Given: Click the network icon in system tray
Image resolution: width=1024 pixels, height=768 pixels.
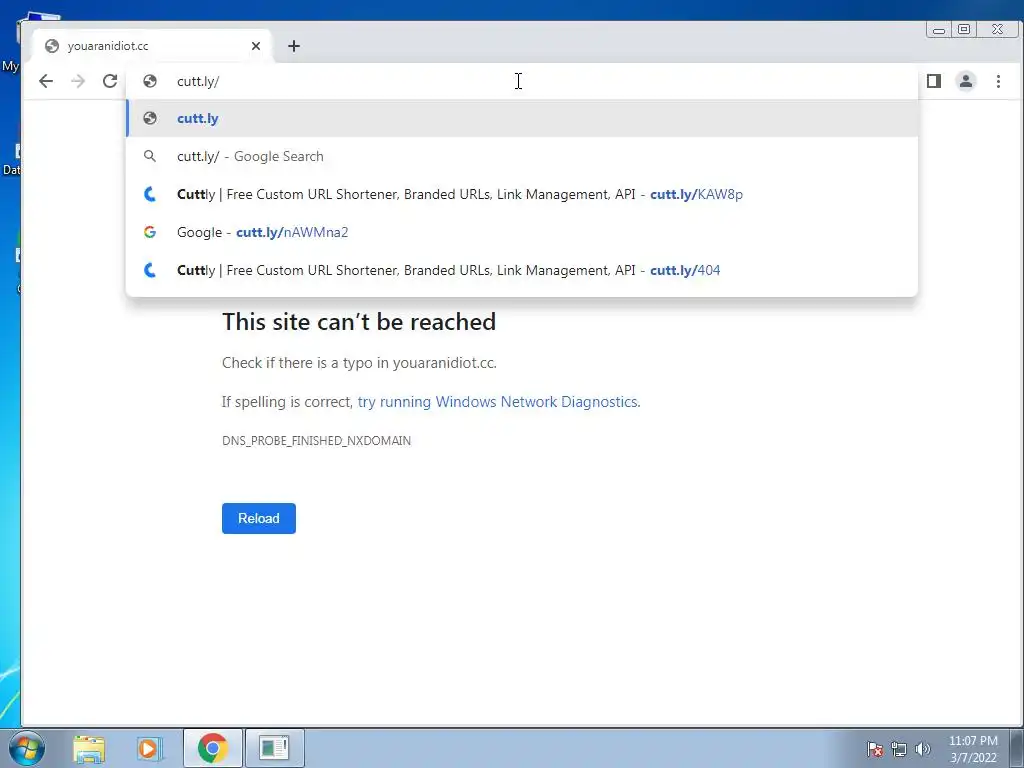Looking at the screenshot, I should pos(899,749).
